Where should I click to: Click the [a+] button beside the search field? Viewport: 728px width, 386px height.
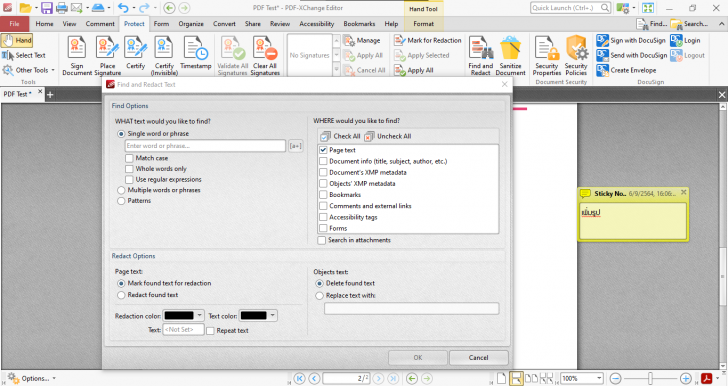point(295,146)
